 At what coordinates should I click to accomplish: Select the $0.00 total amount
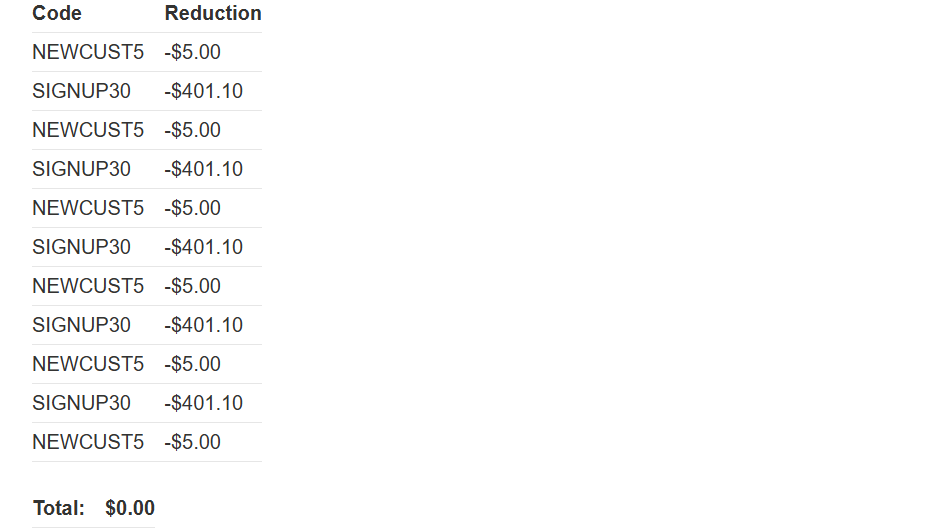130,508
